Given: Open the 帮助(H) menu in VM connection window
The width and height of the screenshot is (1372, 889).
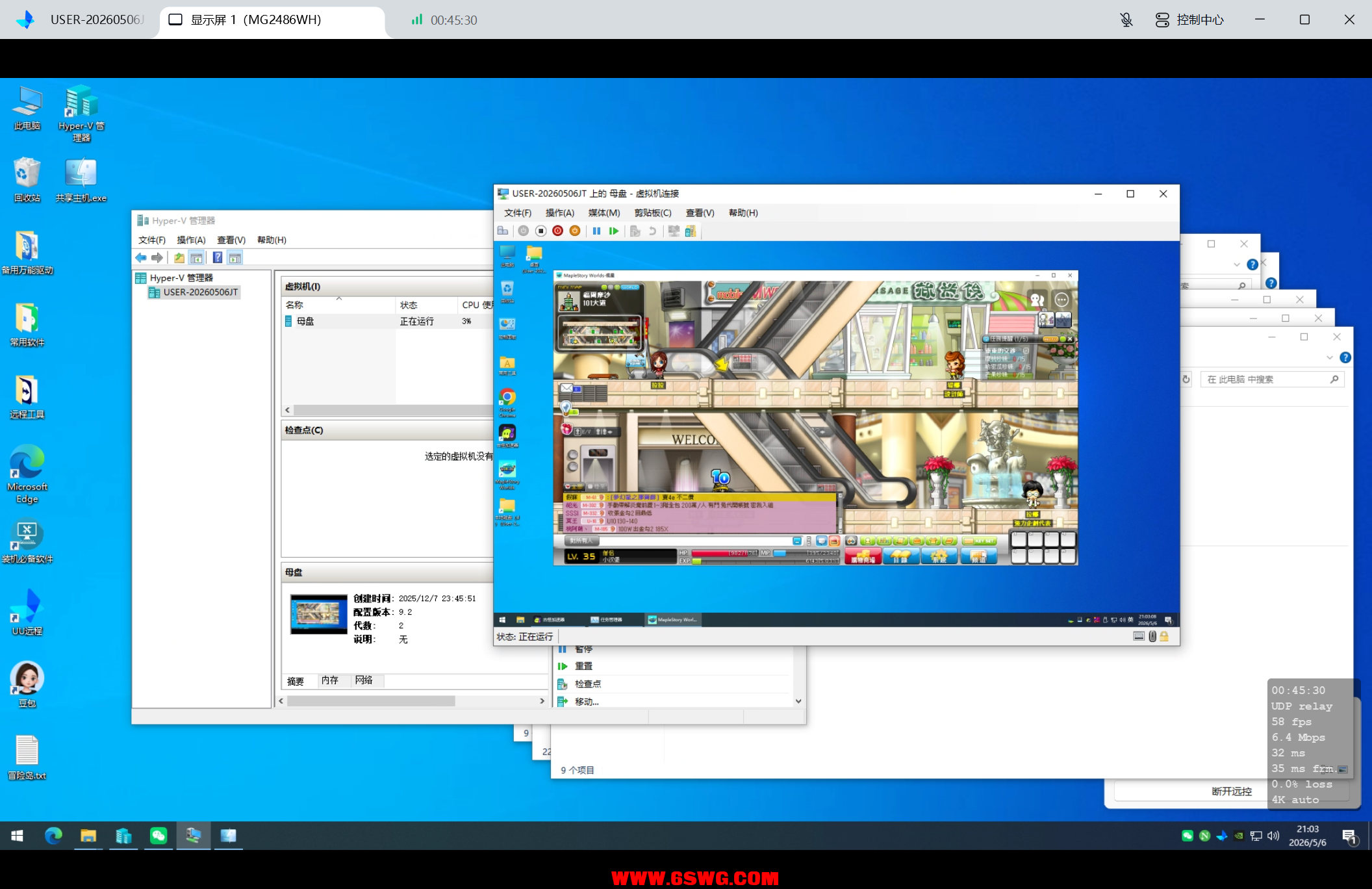Looking at the screenshot, I should pyautogui.click(x=743, y=213).
